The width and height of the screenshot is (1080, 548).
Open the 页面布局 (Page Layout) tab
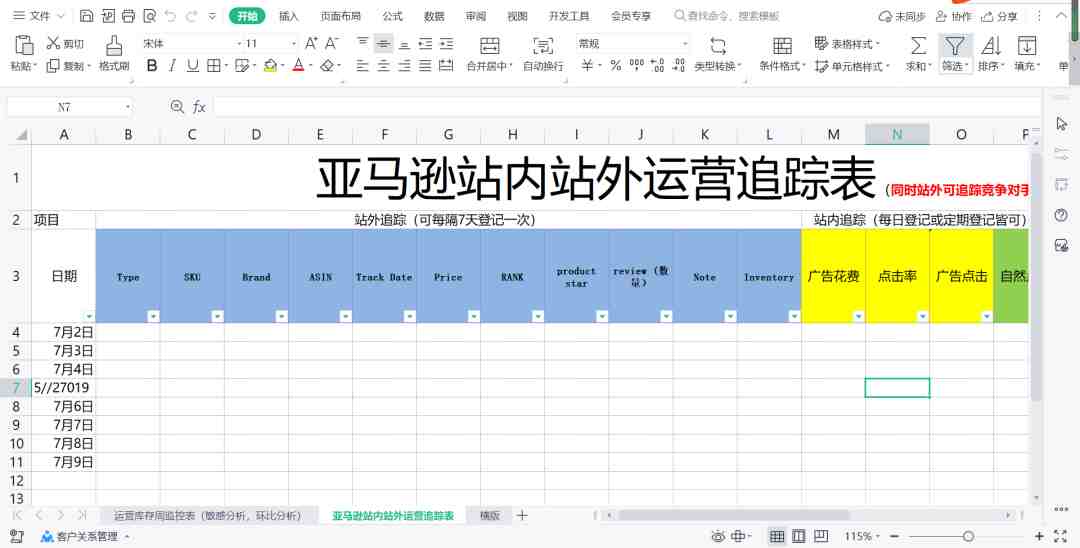click(340, 16)
